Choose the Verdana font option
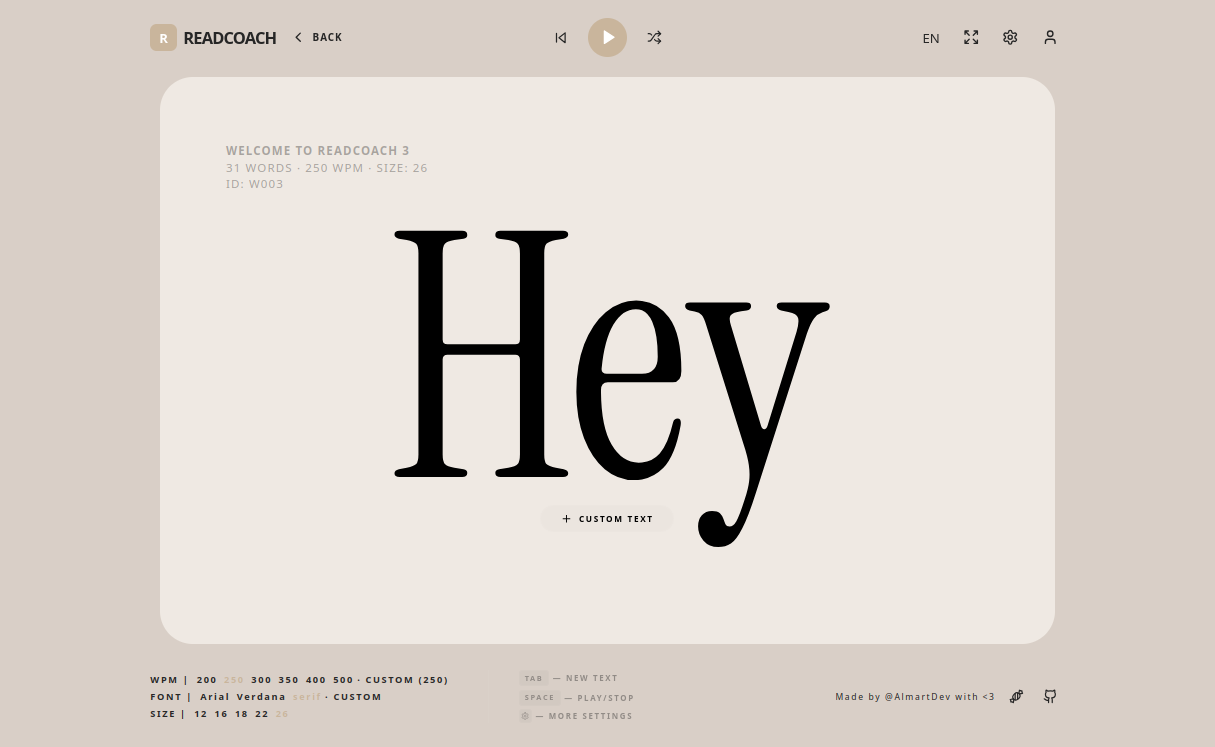1215x747 pixels. (x=261, y=697)
